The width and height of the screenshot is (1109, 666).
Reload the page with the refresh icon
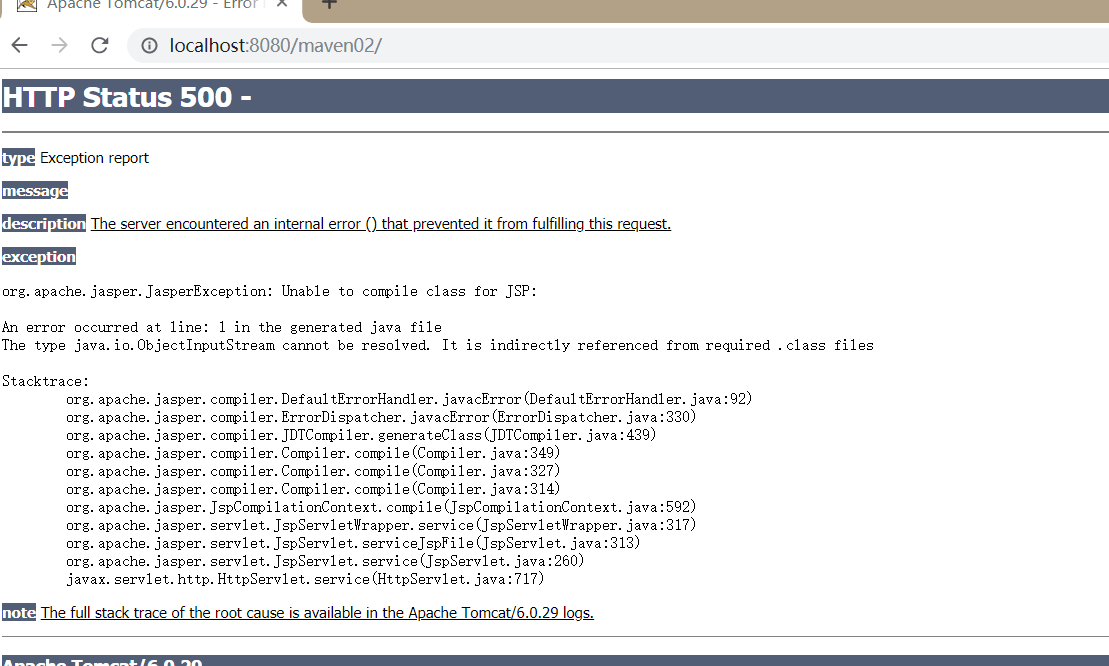click(100, 45)
